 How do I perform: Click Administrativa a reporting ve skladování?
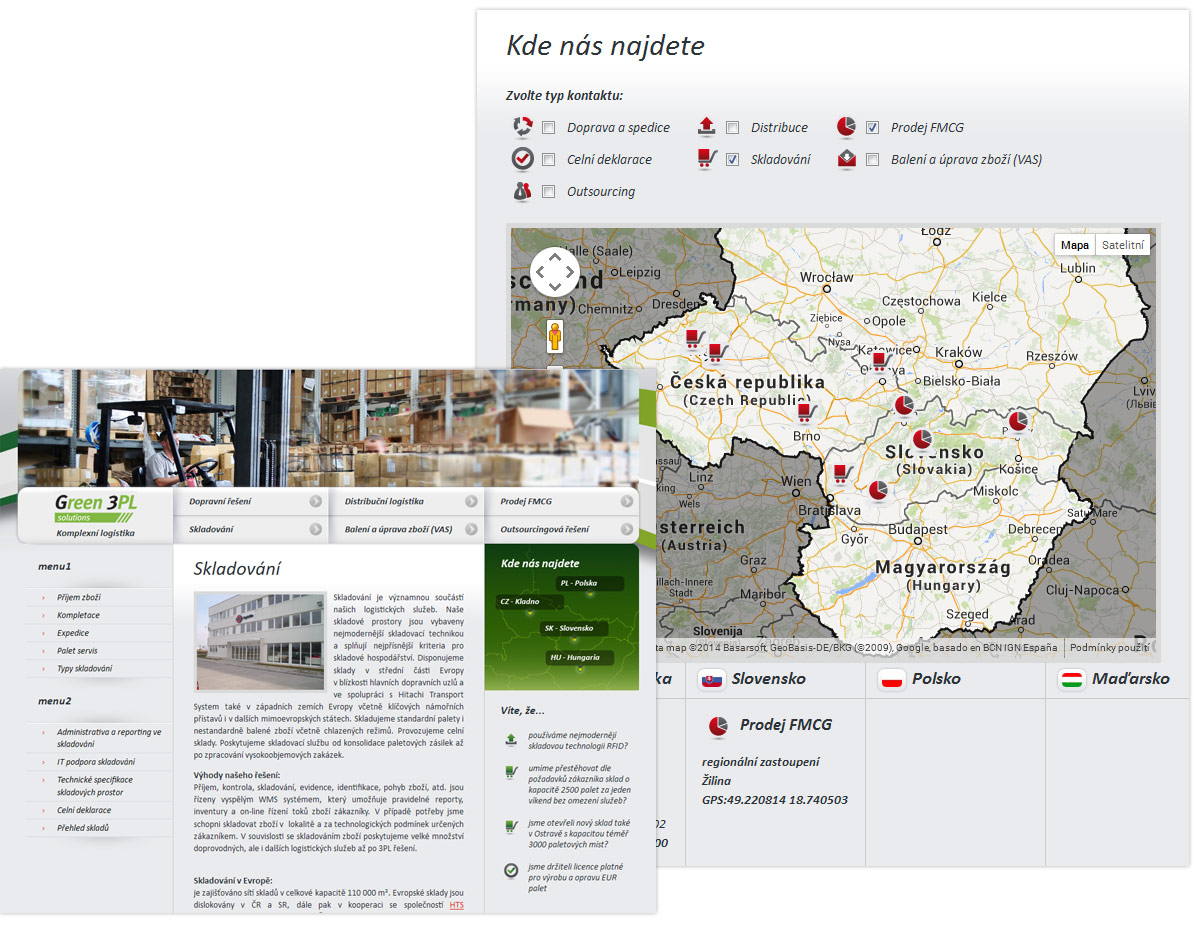[x=108, y=738]
